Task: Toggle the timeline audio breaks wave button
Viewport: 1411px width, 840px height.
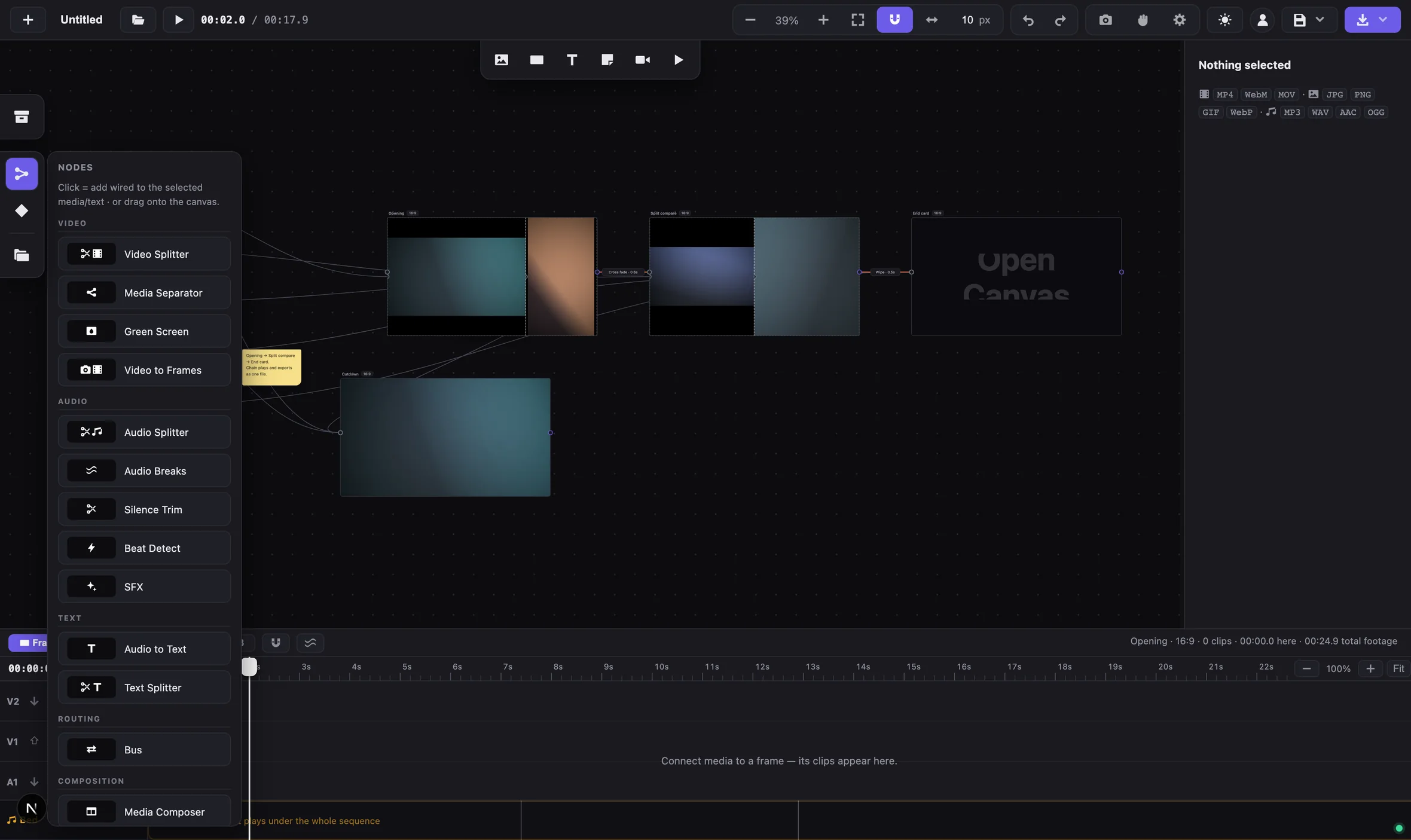Action: pyautogui.click(x=310, y=643)
